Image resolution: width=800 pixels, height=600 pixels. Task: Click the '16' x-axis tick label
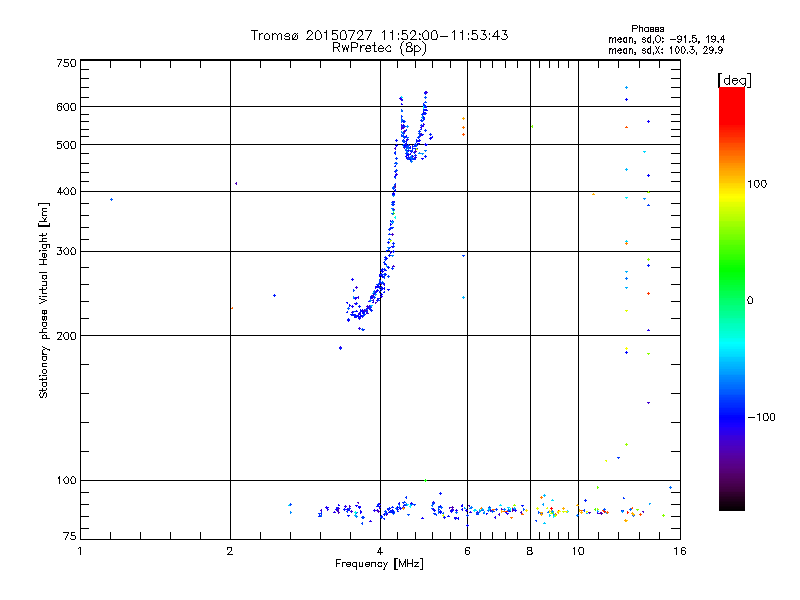click(680, 551)
